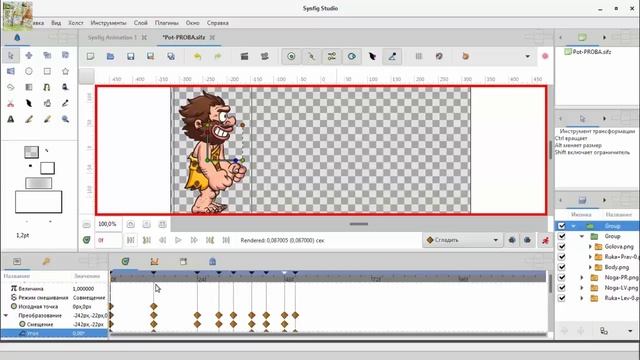Play the animation
The width and height of the screenshot is (640, 360).
pos(178,240)
